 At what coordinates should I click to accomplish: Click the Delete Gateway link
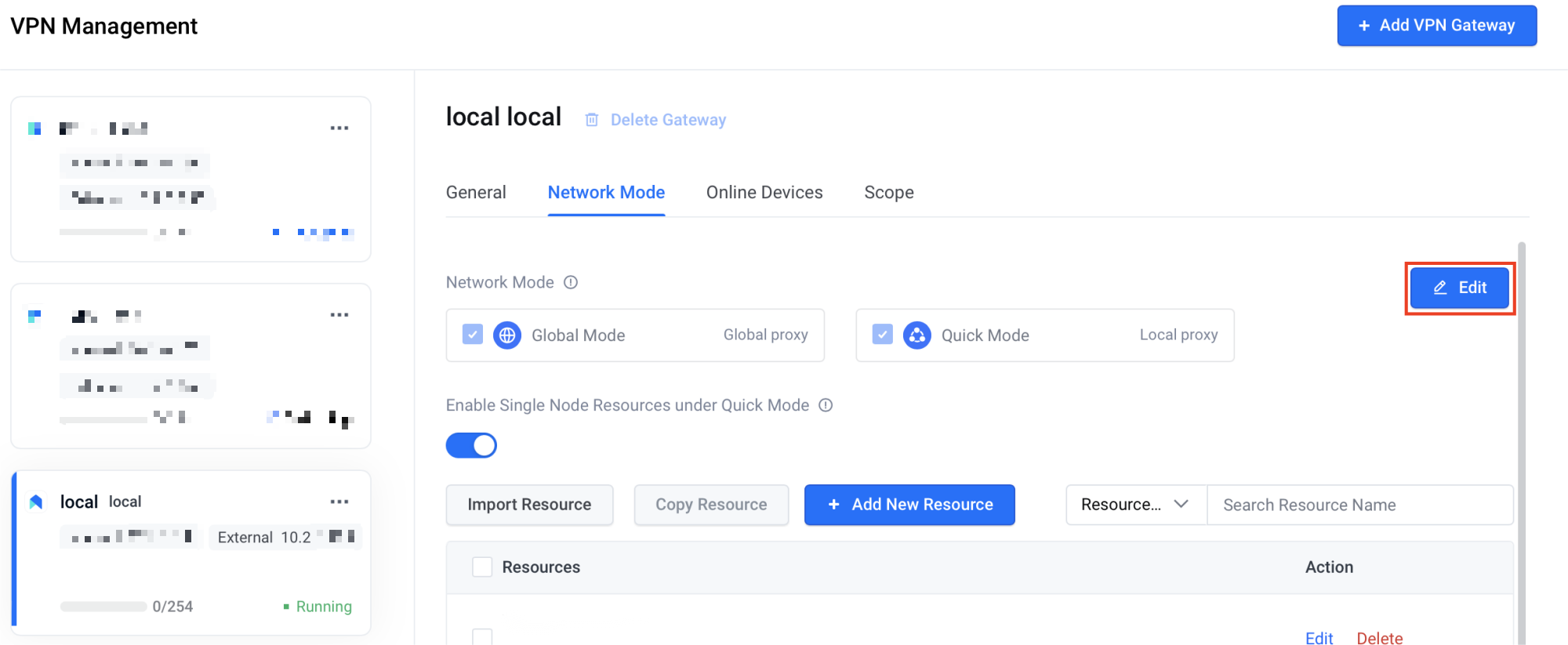tap(668, 120)
